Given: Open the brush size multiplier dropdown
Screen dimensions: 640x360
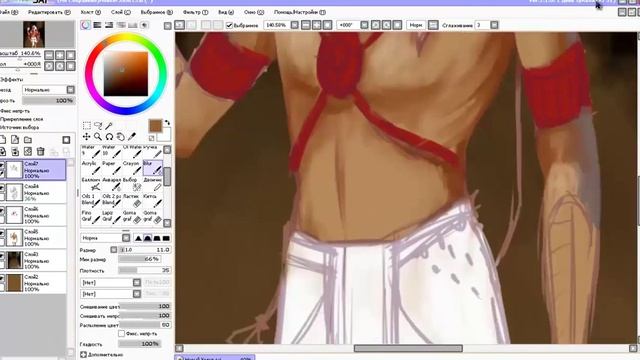Looking at the screenshot, I should click(x=114, y=249).
